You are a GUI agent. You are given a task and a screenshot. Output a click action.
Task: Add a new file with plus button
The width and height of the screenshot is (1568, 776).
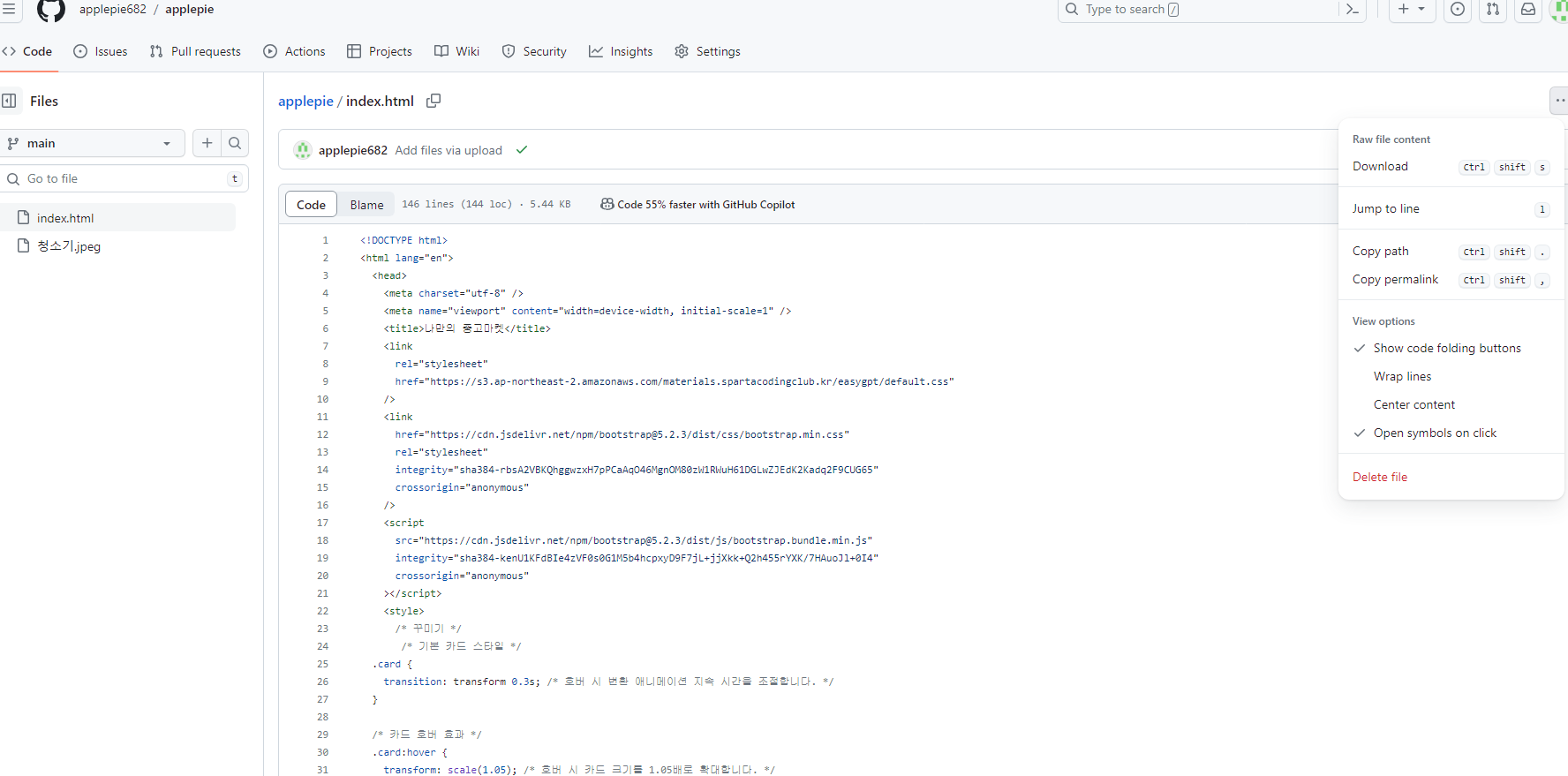click(x=207, y=143)
